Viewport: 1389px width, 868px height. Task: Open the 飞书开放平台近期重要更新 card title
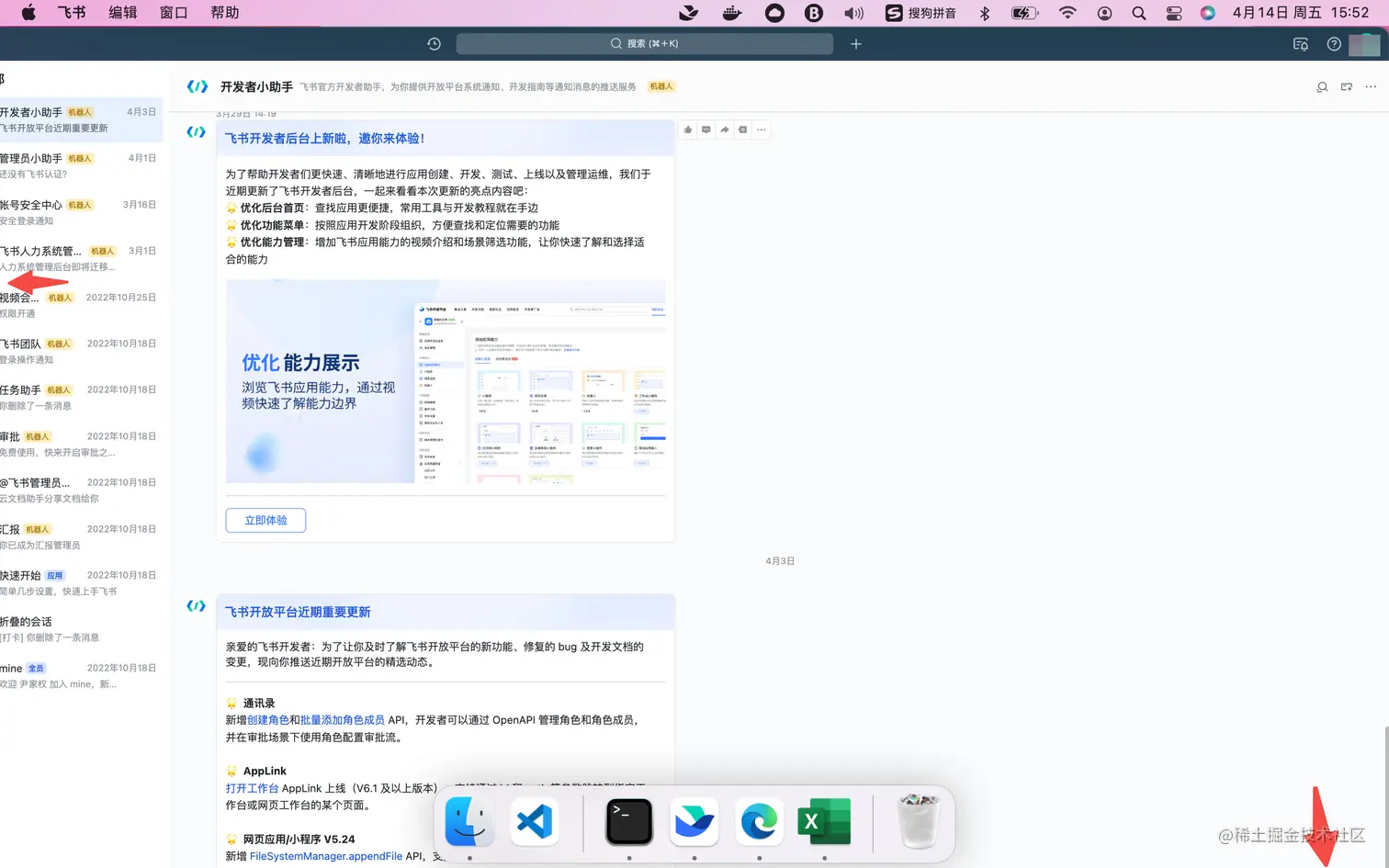click(299, 613)
